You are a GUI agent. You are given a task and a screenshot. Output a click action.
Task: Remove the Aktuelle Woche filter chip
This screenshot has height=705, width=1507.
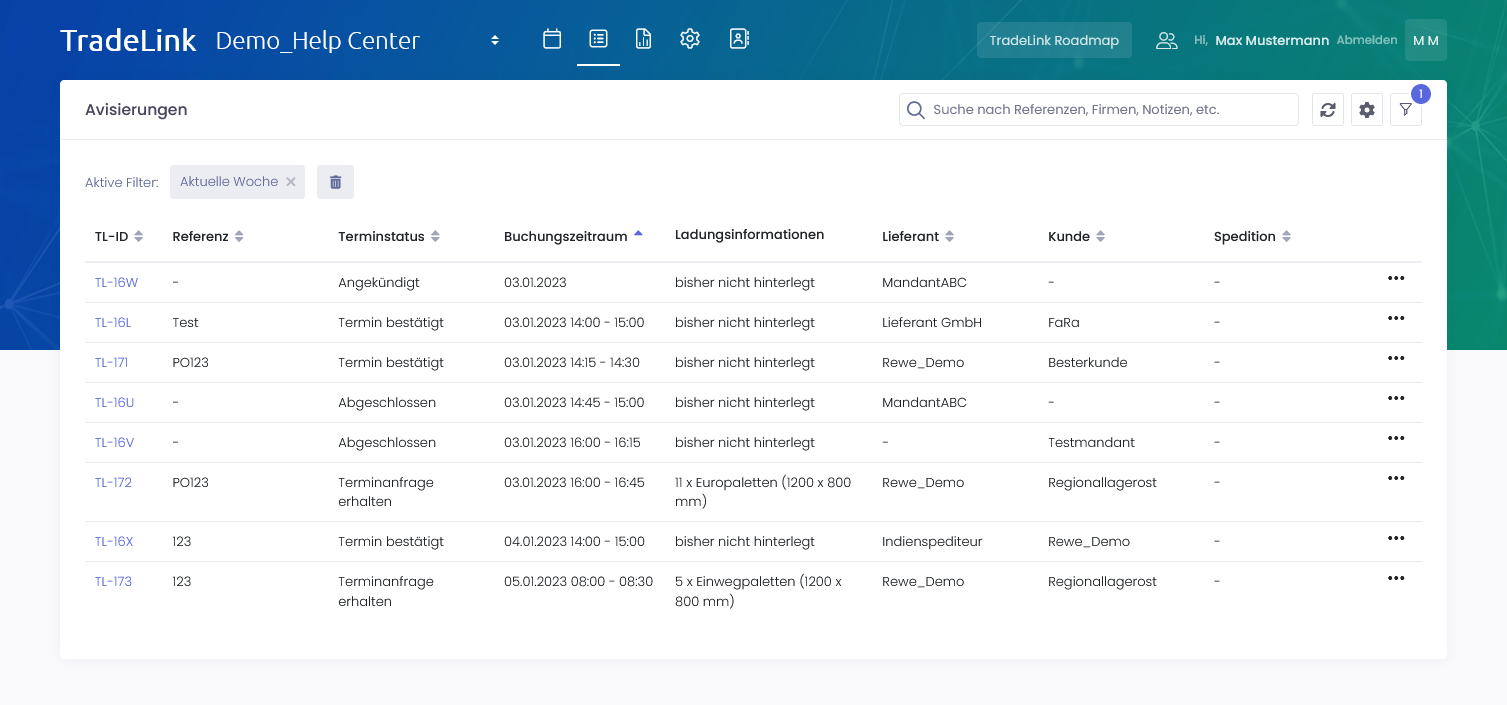point(291,182)
